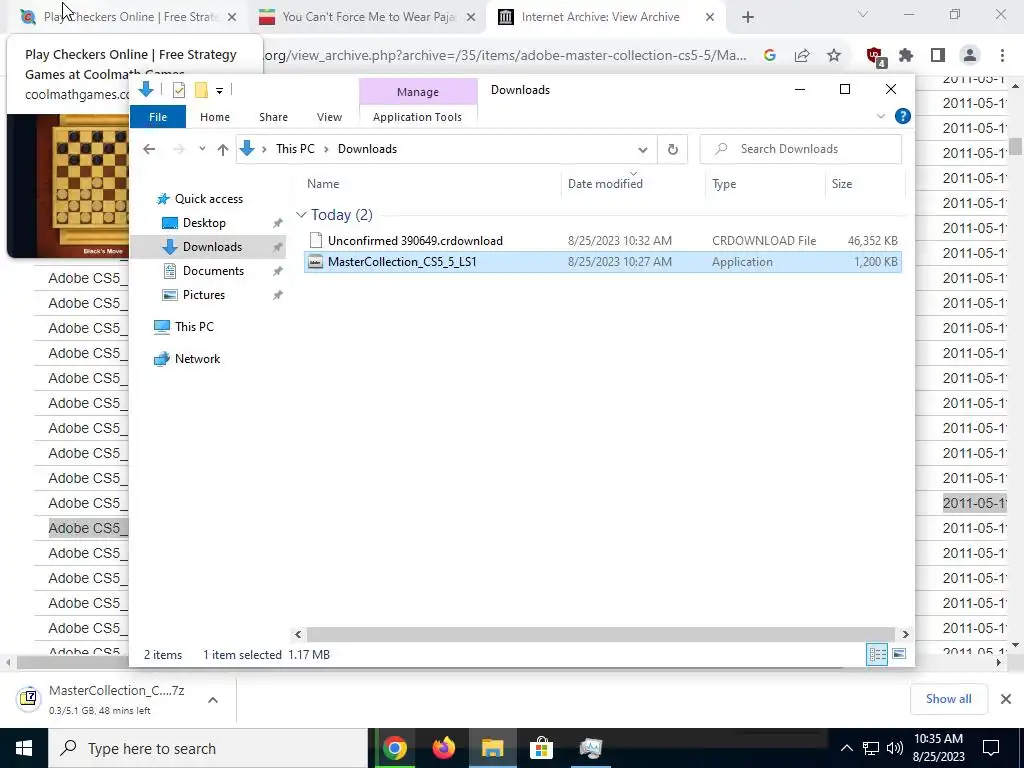Switch to Large icons view layout

pyautogui.click(x=899, y=654)
